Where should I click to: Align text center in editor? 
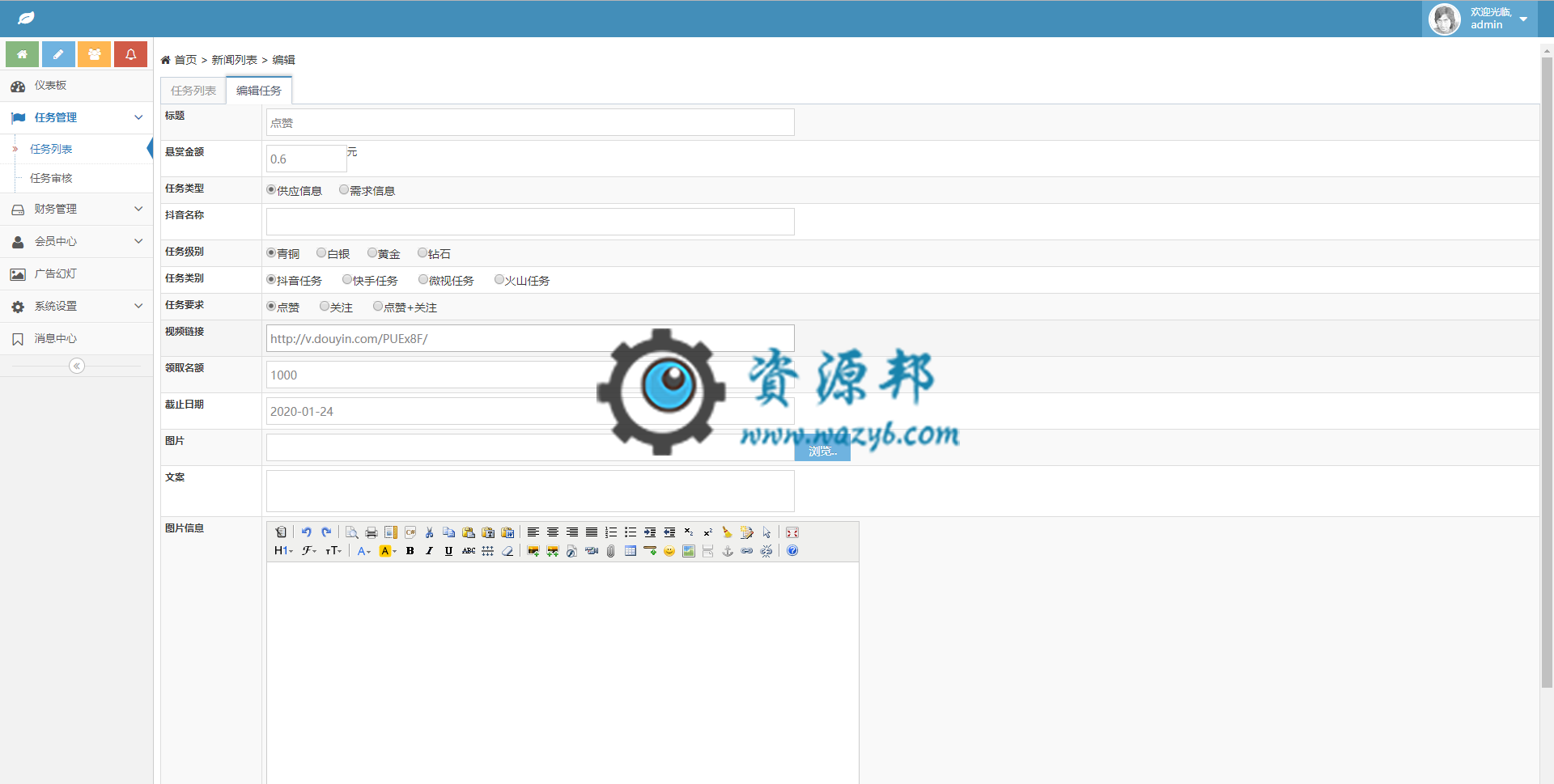(x=553, y=532)
